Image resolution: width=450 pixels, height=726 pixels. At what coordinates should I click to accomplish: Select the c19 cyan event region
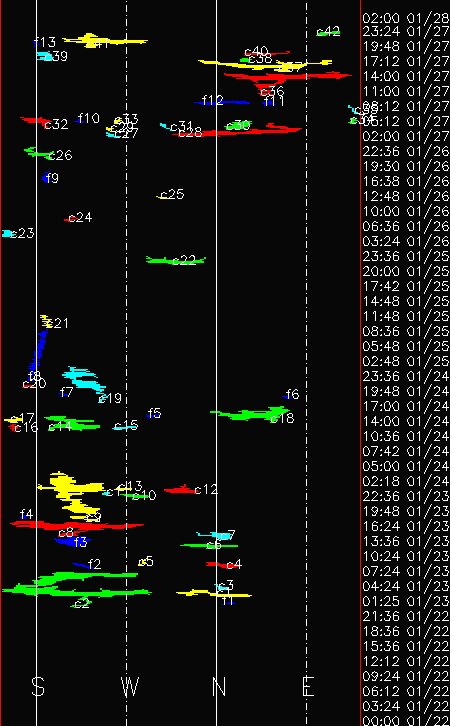click(84, 379)
